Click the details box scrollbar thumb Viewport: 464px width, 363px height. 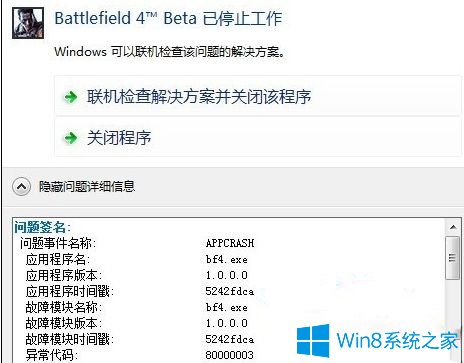point(453,258)
